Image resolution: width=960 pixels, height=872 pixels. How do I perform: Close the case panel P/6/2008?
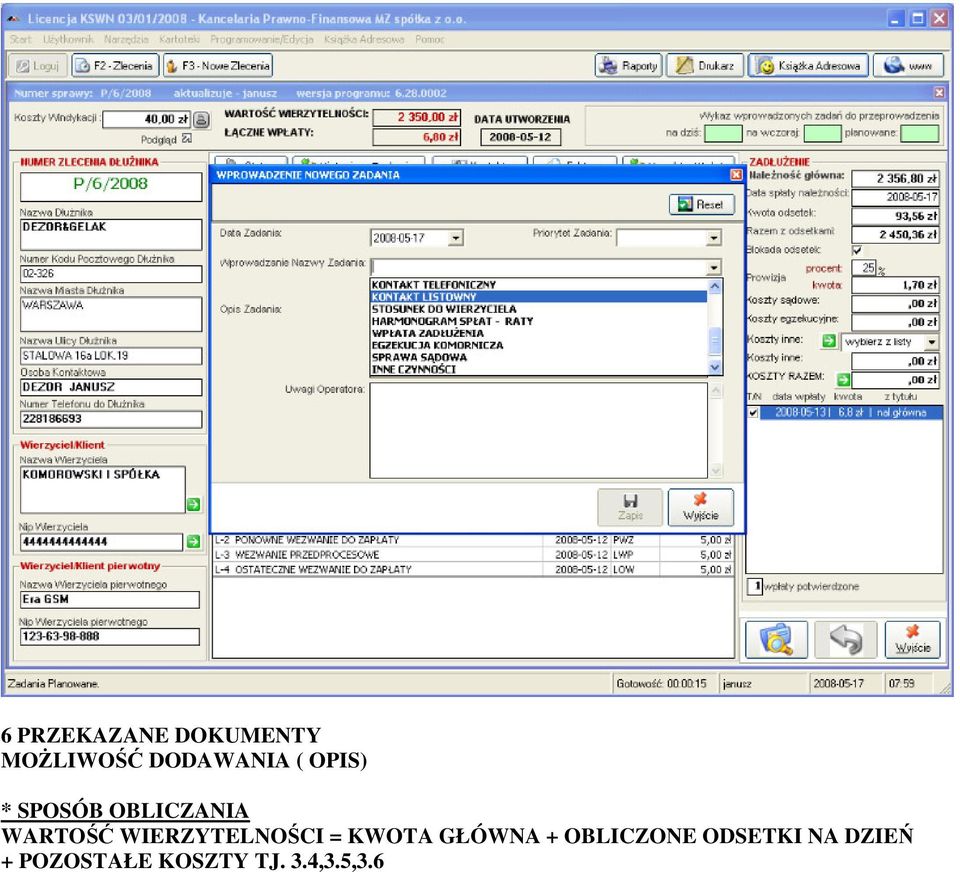point(939,93)
